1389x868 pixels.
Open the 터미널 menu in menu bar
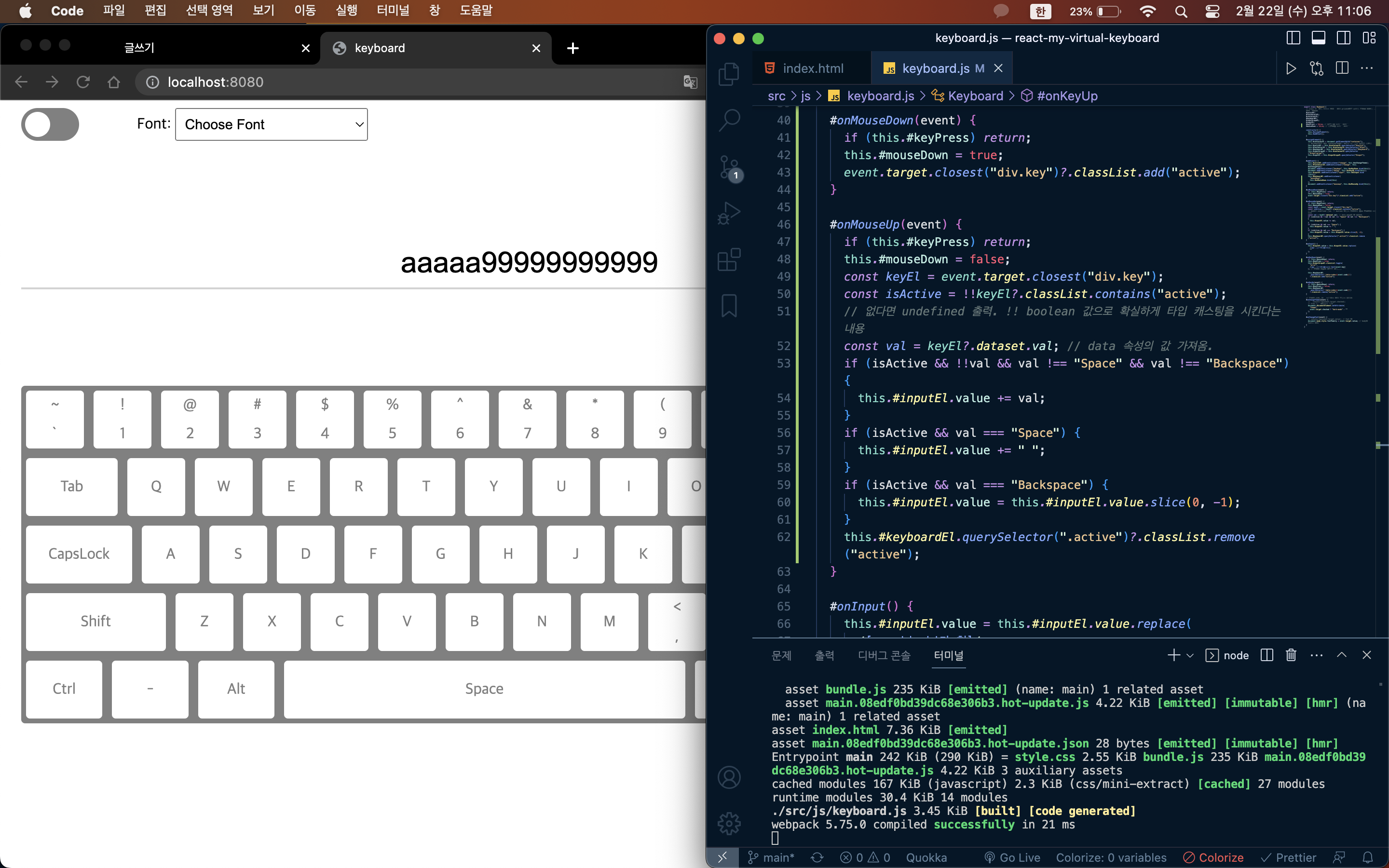(393, 11)
